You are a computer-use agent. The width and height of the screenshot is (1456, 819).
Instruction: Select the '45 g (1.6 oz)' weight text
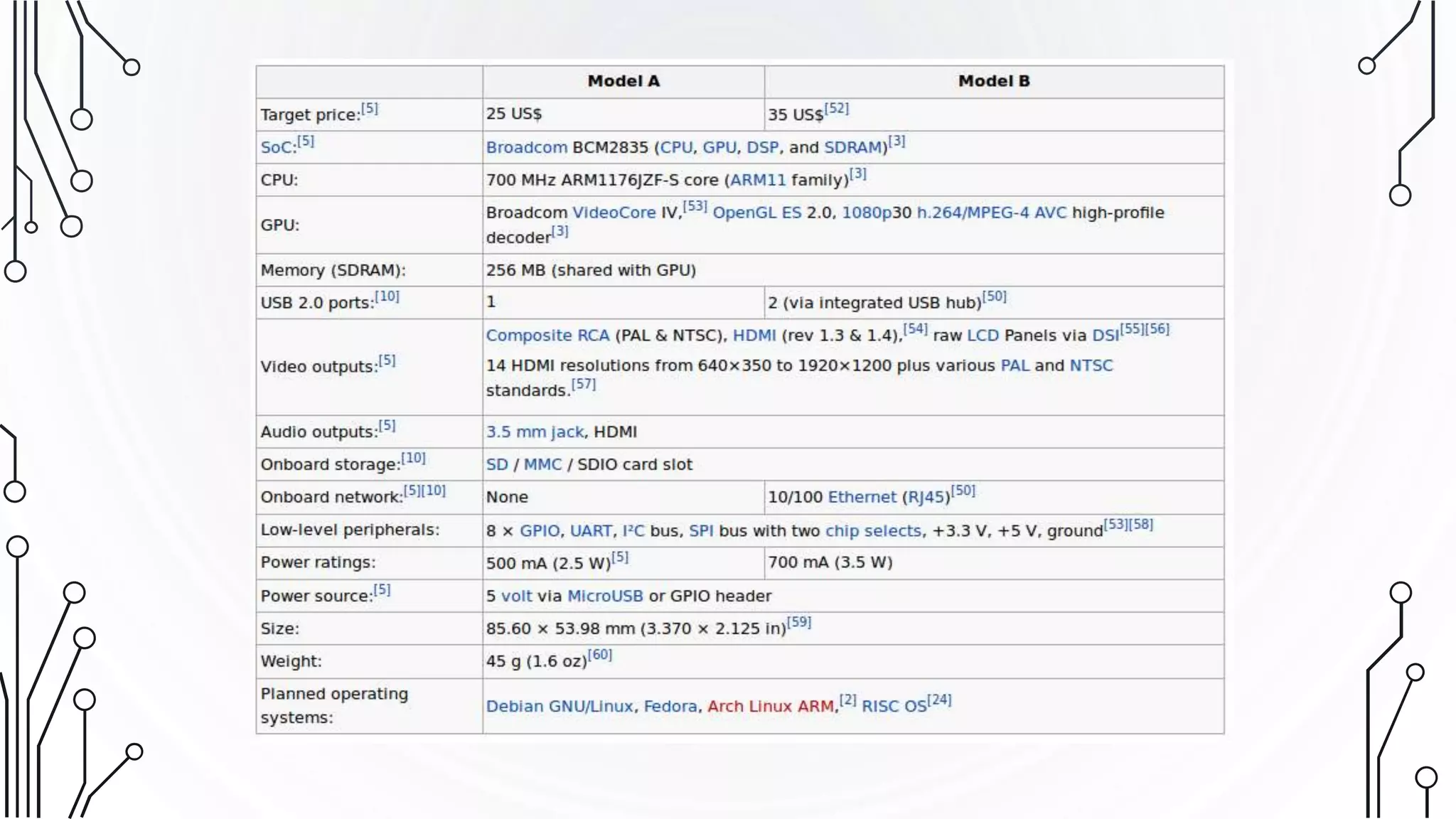(537, 661)
